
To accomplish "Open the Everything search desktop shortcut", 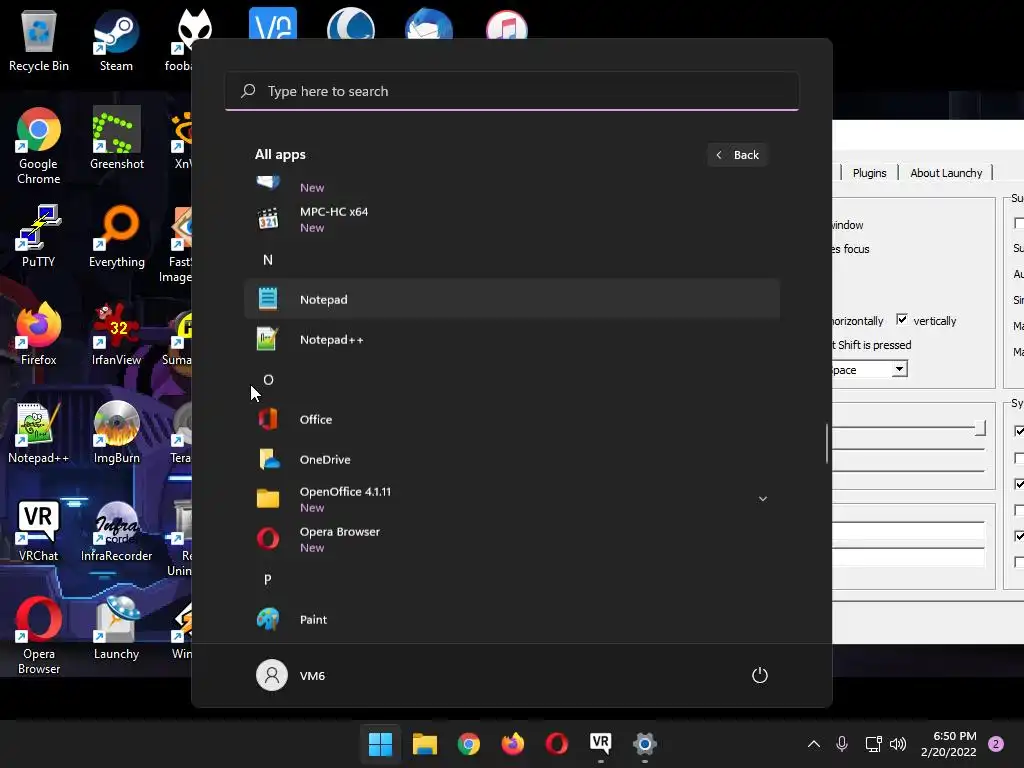I will point(117,236).
